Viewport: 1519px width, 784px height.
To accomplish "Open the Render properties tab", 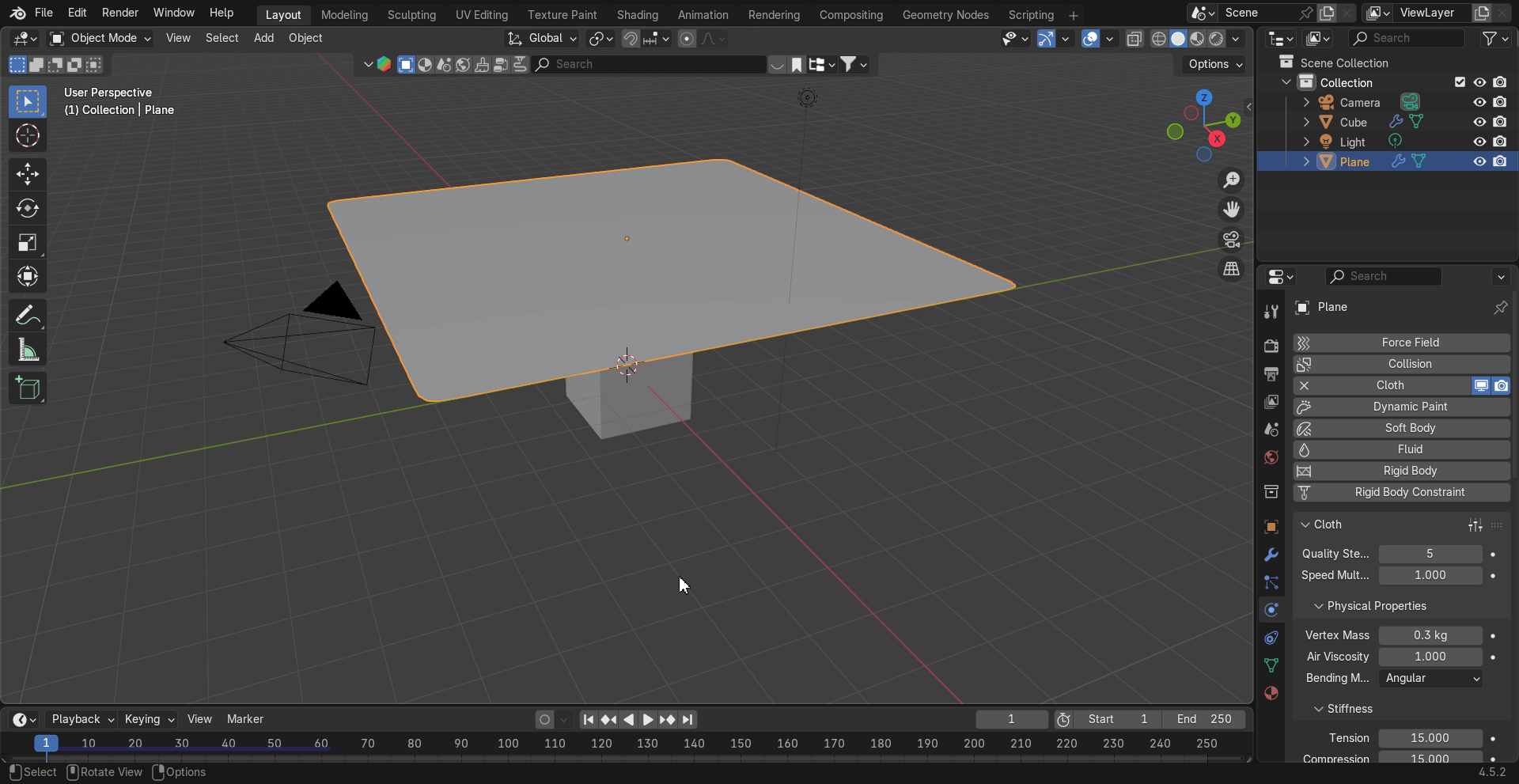I will (1271, 347).
